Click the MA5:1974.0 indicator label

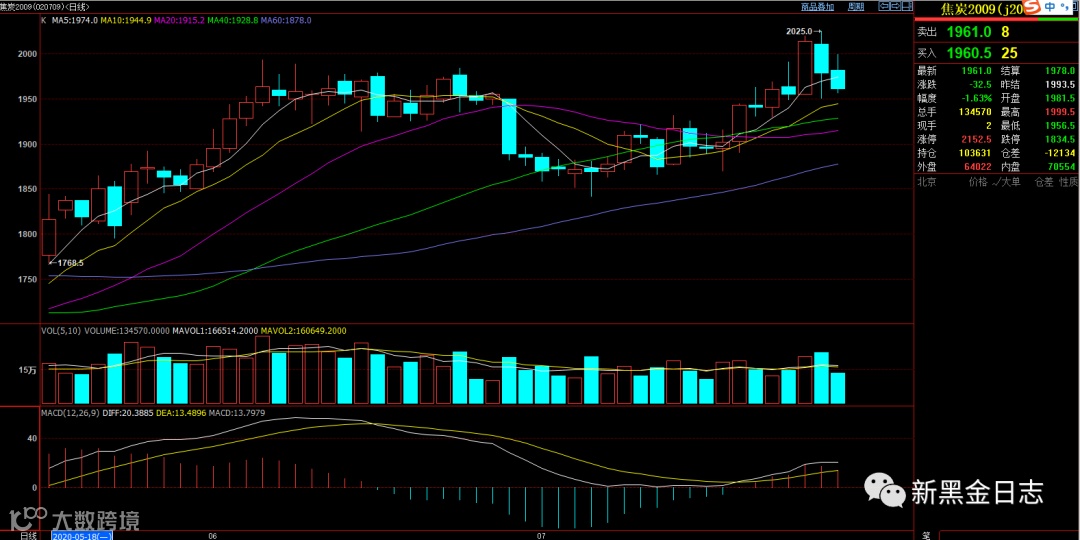73,21
